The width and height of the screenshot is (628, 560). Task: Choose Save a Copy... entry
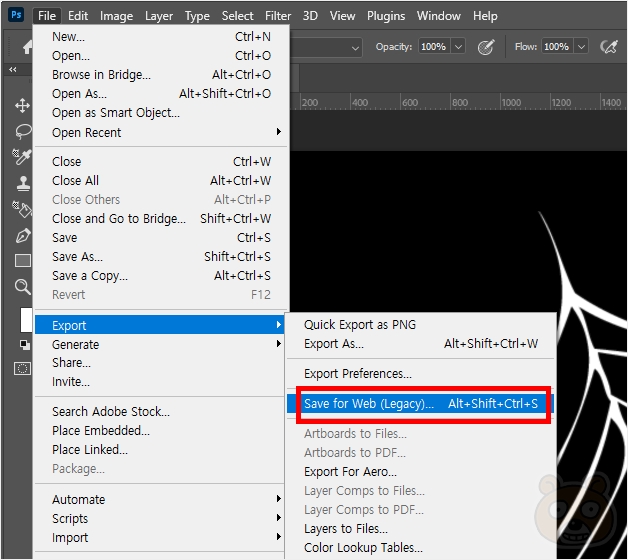[162, 275]
